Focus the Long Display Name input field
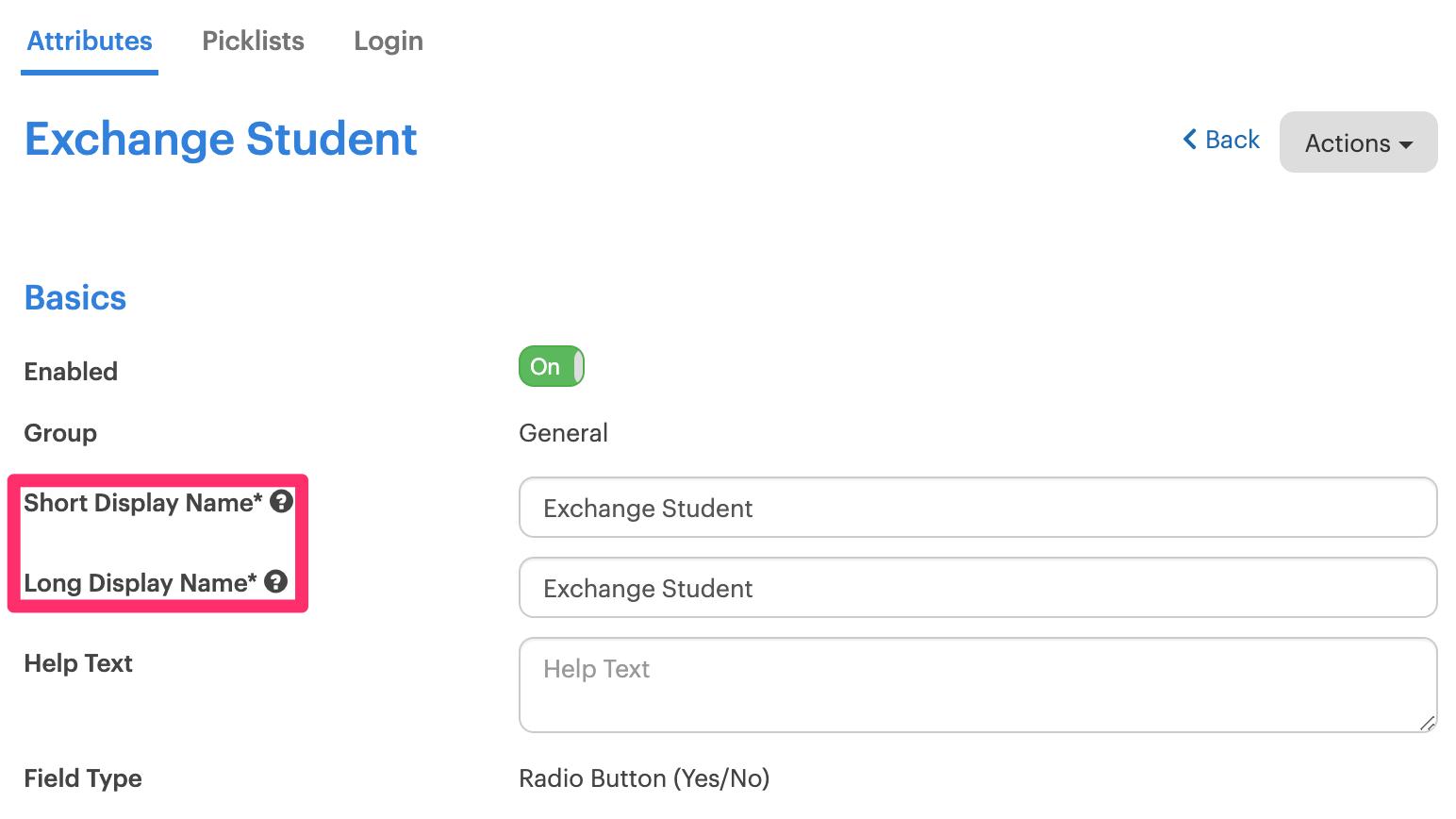This screenshot has height=819, width=1456. (x=977, y=588)
